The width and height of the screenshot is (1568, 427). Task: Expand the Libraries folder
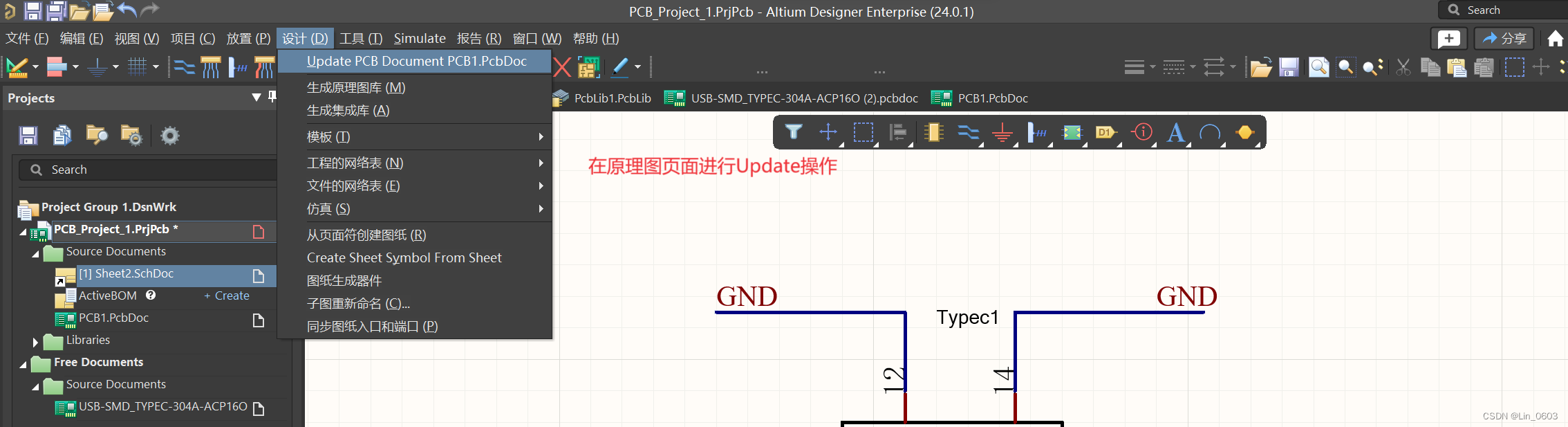35,342
